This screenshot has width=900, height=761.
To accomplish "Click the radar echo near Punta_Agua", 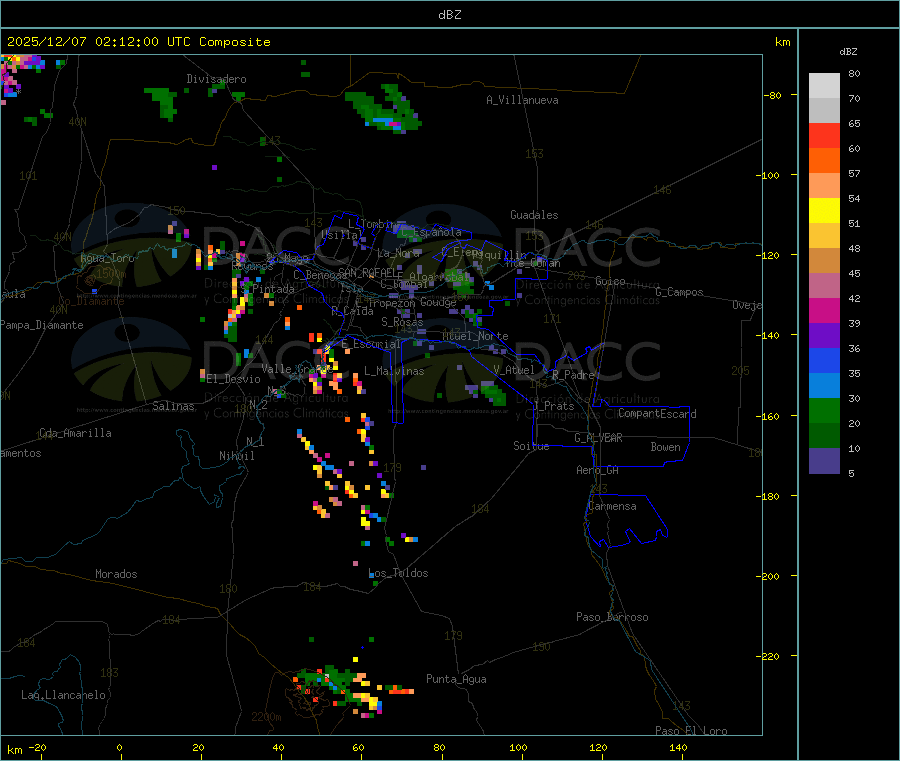I will [x=401, y=690].
